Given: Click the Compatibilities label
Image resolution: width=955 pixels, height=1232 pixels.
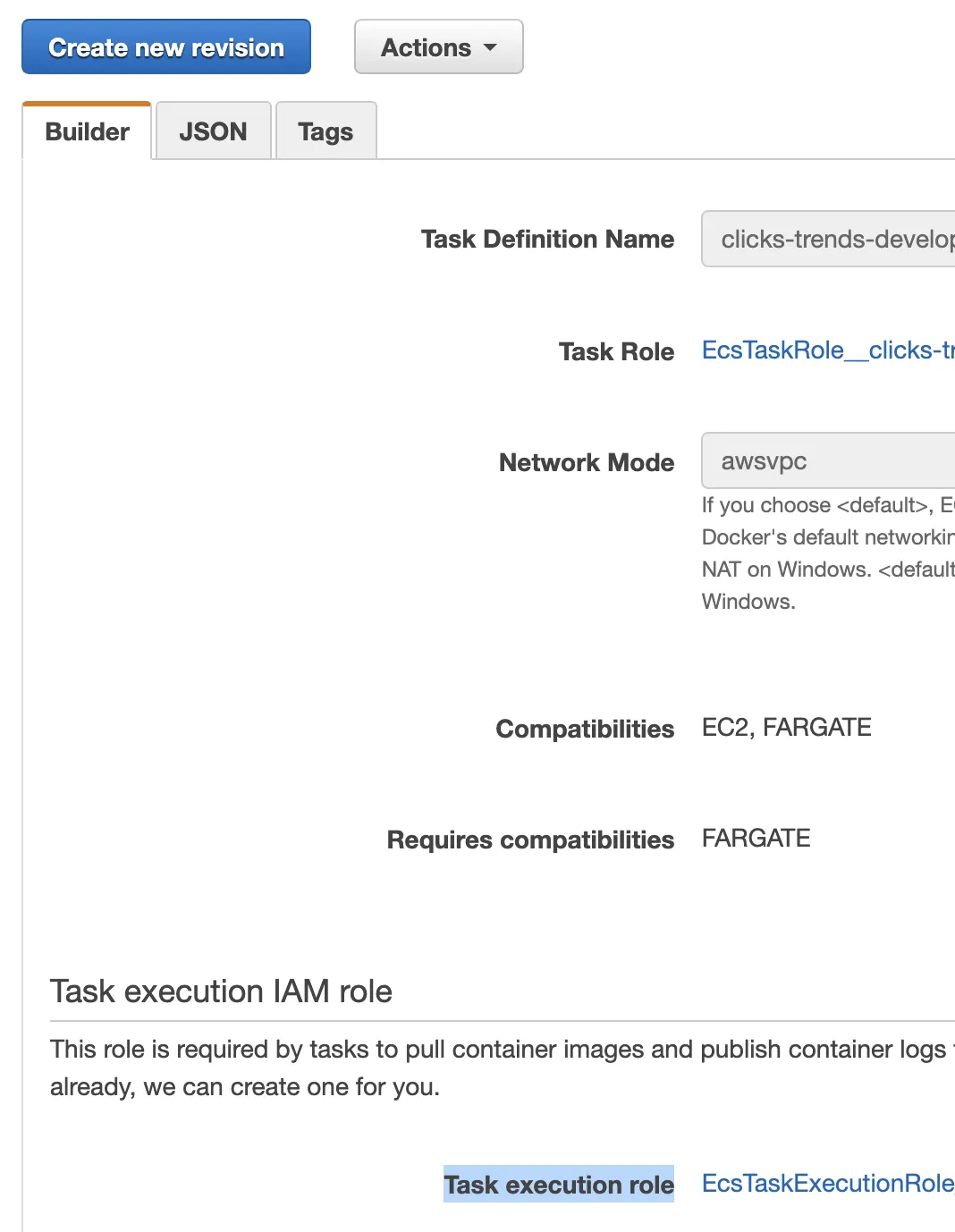Looking at the screenshot, I should pos(585,730).
